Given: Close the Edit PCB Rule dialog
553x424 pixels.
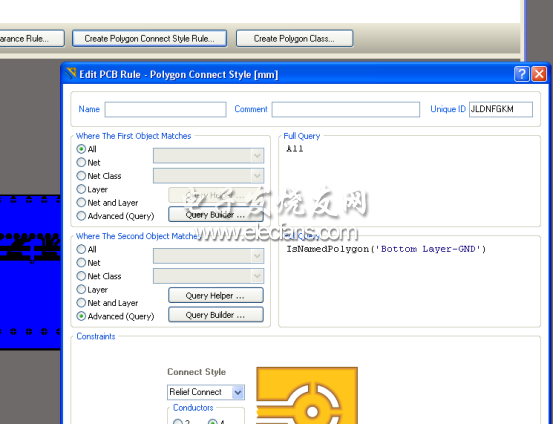Looking at the screenshot, I should pyautogui.click(x=539, y=74).
